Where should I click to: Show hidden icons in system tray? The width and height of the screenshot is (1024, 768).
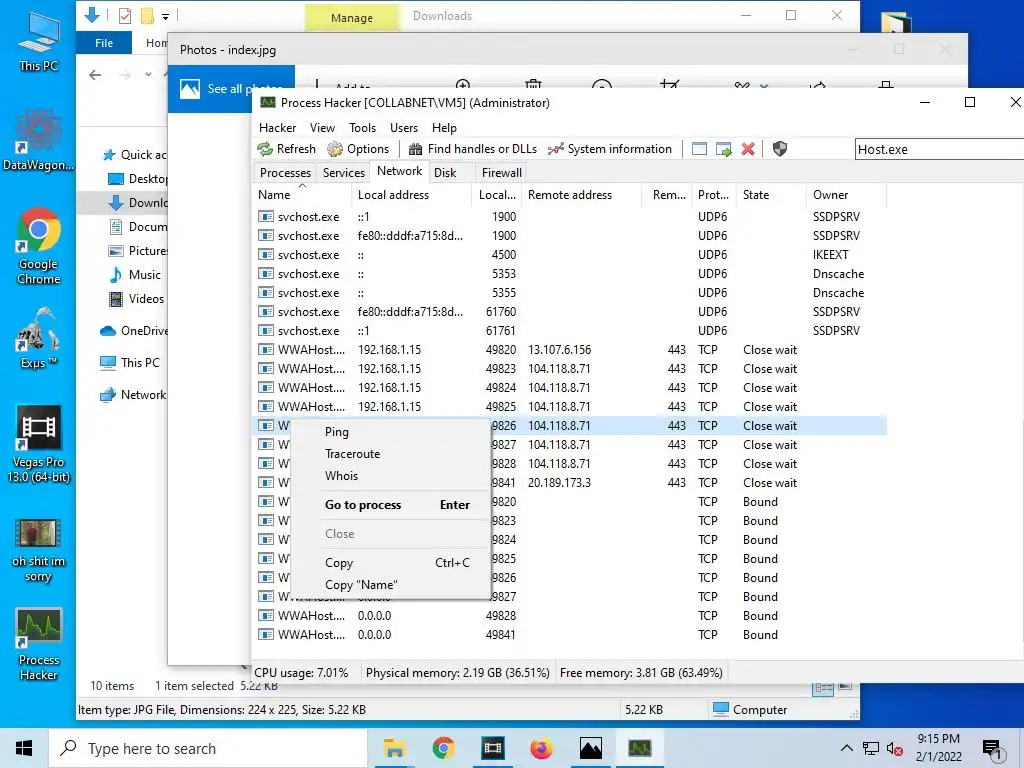[846, 748]
